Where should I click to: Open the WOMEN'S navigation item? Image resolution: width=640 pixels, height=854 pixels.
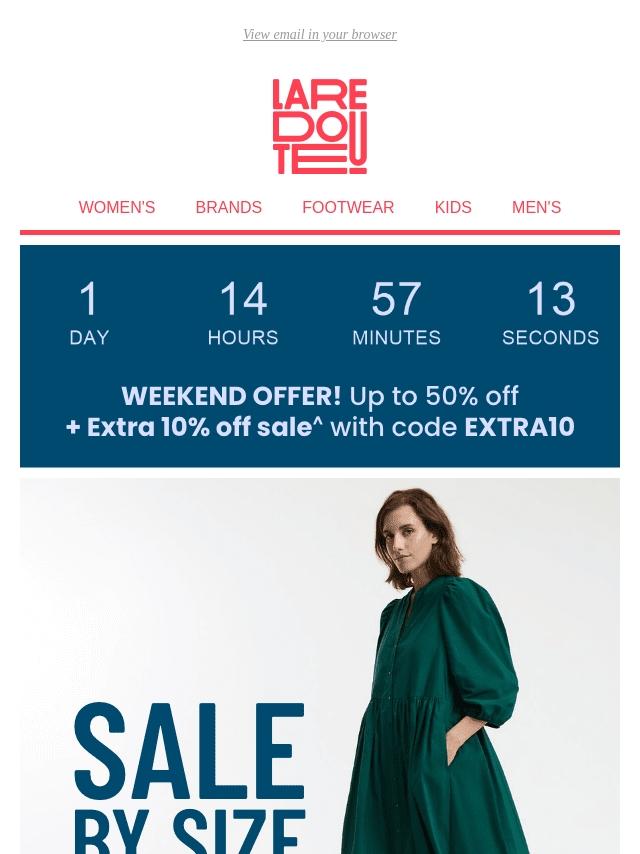pos(117,208)
